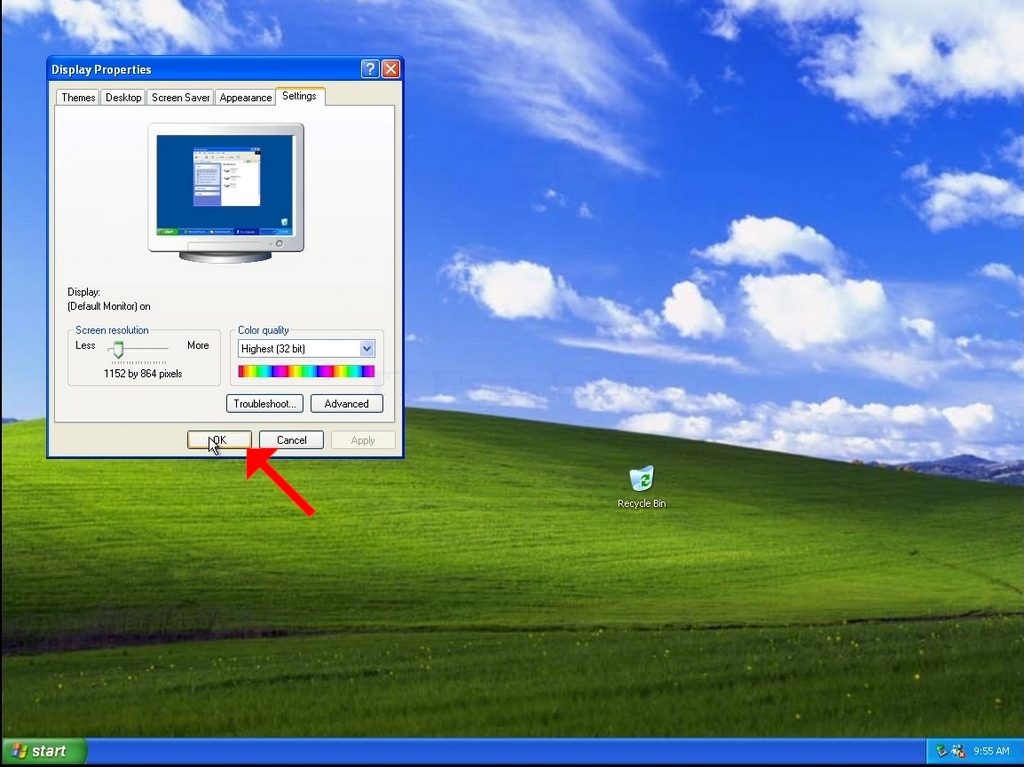Open the Color quality dropdown
Image resolution: width=1024 pixels, height=767 pixels.
coord(306,349)
